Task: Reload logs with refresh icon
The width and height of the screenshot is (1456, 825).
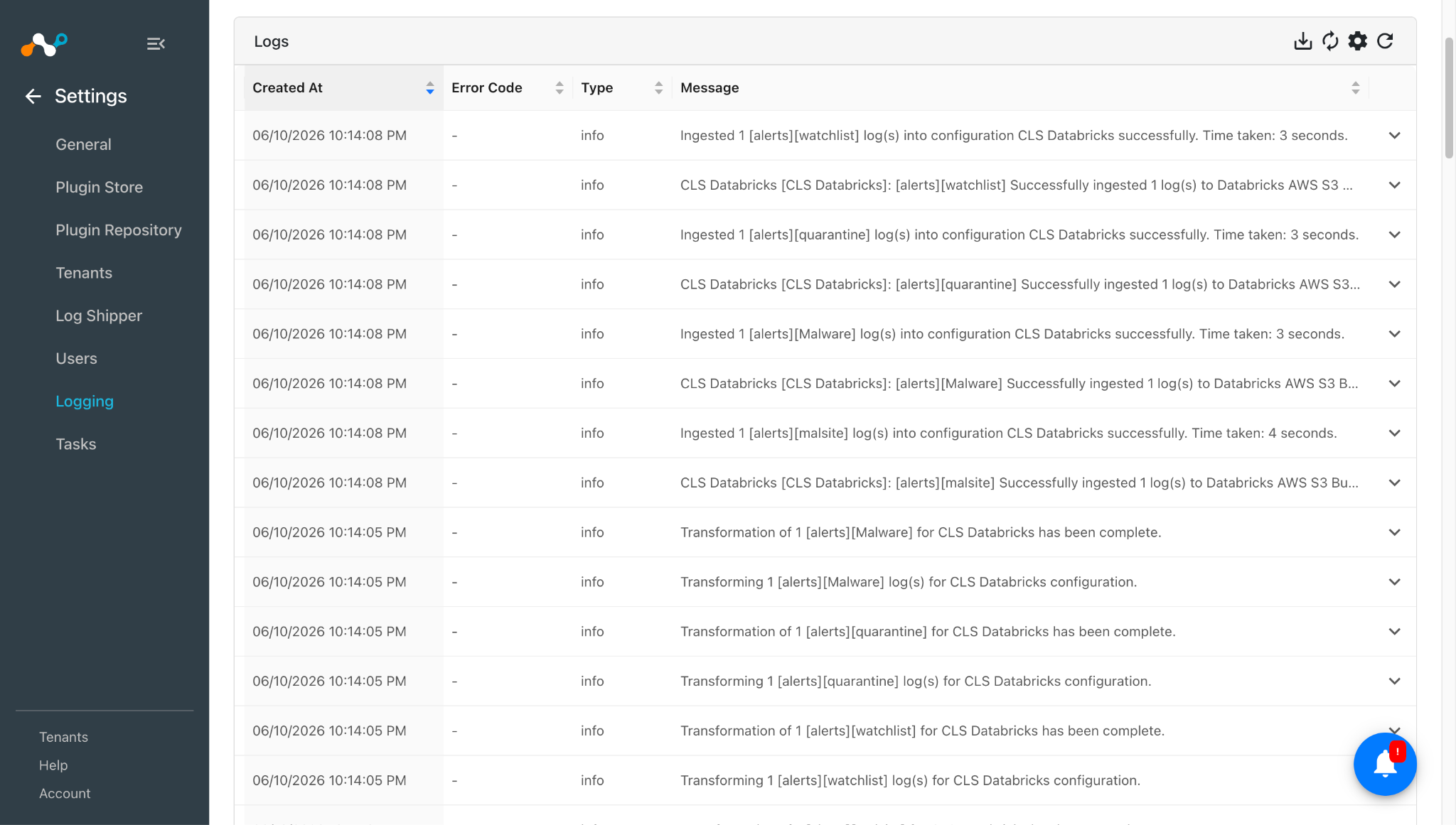Action: click(1385, 41)
